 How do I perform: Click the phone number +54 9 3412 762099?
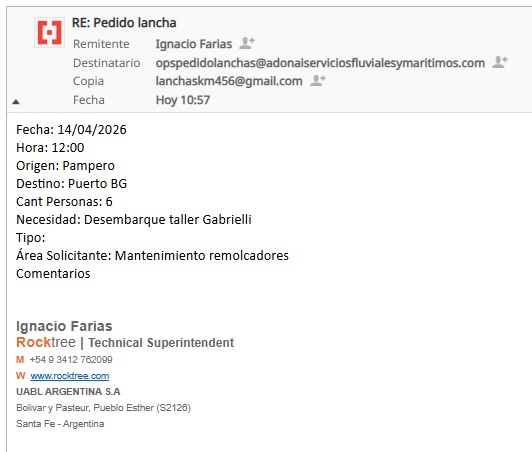[x=71, y=360]
